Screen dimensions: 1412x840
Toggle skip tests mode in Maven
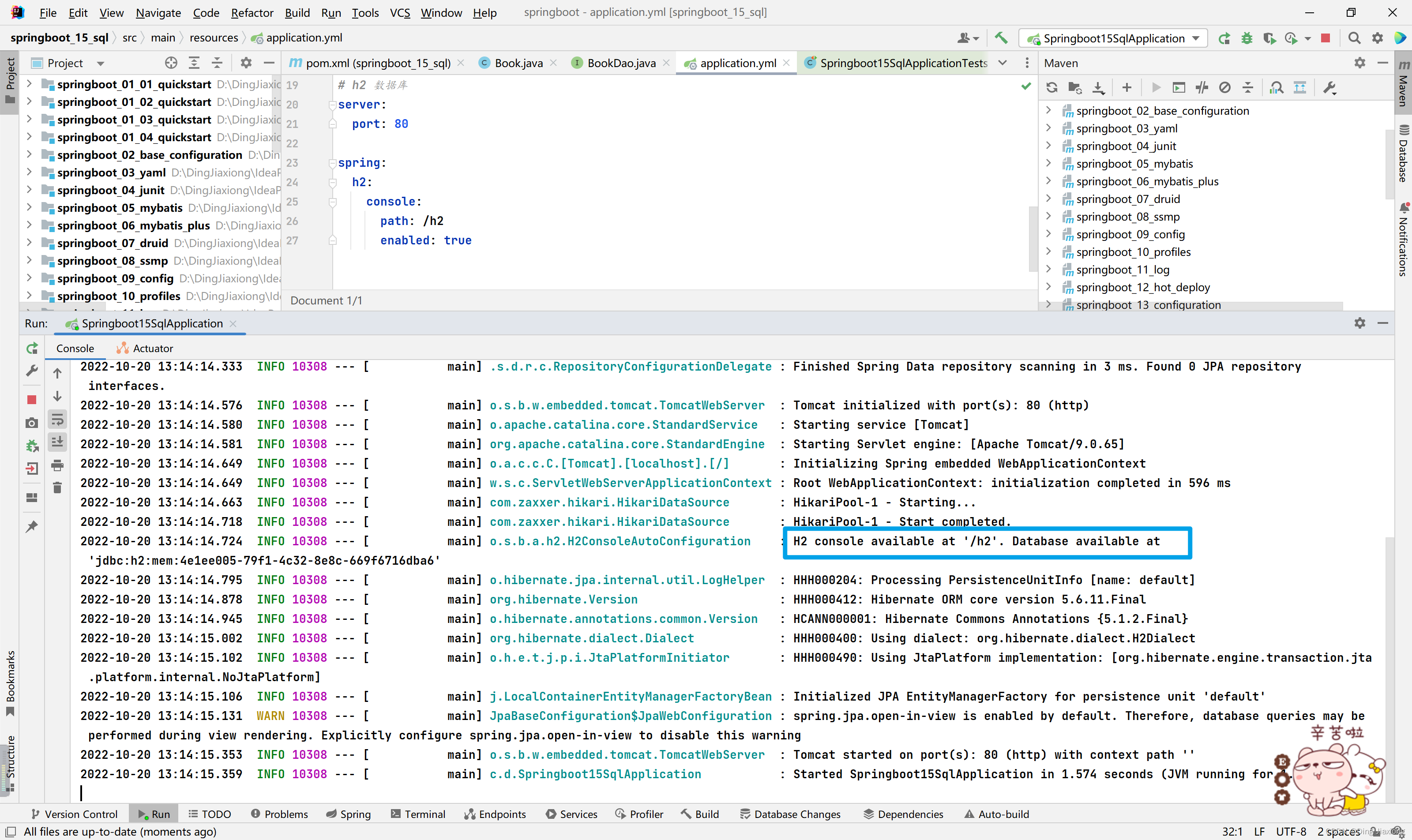tap(1224, 88)
